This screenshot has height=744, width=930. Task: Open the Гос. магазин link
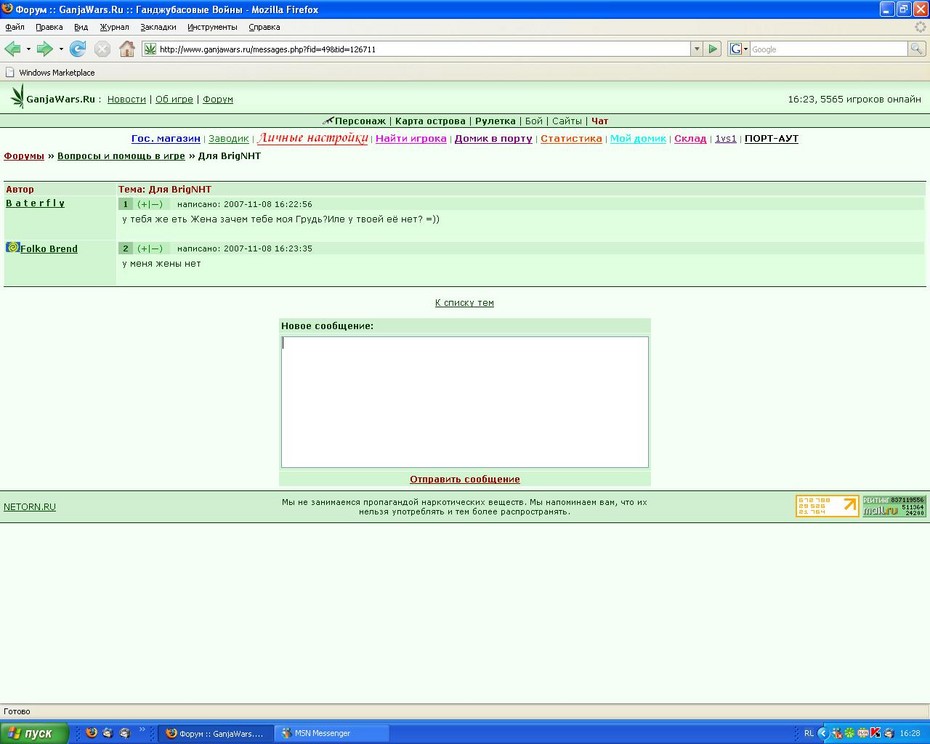click(x=165, y=138)
